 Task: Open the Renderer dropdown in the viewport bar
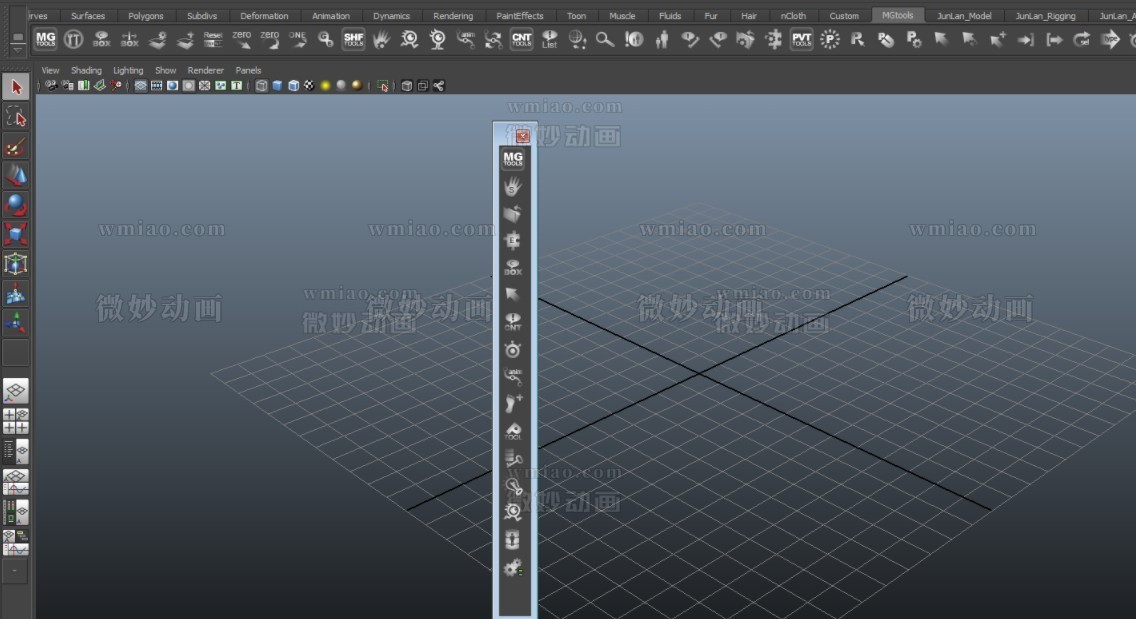206,70
